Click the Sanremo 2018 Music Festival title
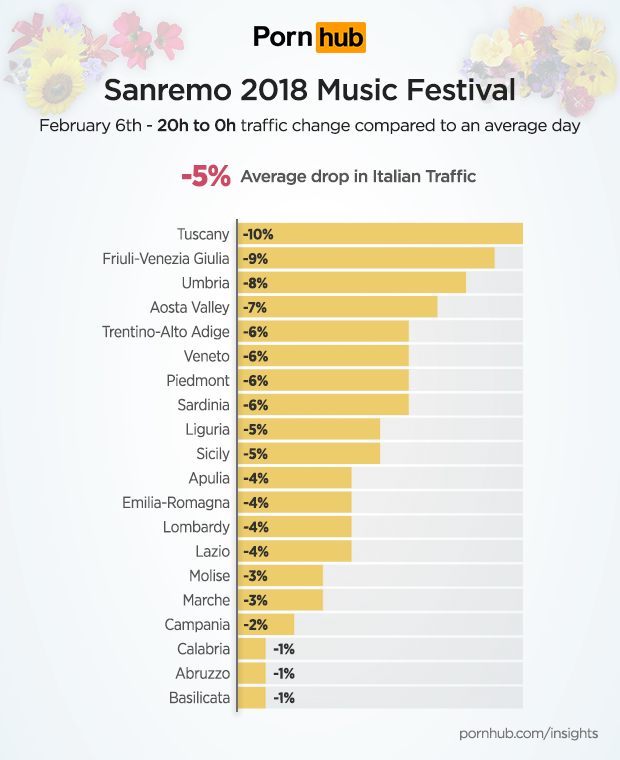This screenshot has width=620, height=760. coord(309,91)
